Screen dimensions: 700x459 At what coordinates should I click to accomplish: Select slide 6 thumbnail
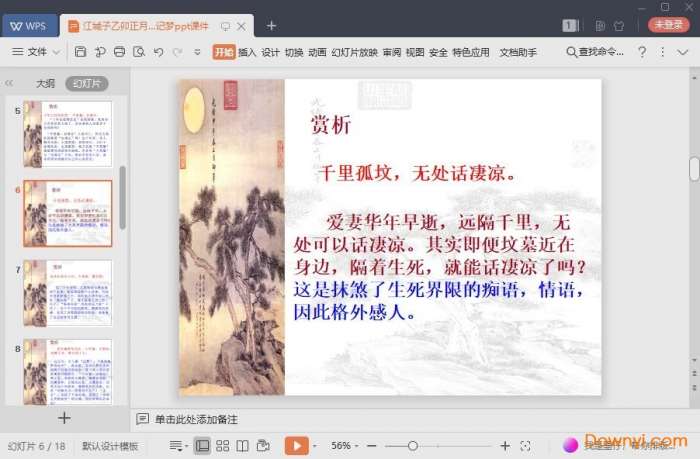tap(67, 213)
